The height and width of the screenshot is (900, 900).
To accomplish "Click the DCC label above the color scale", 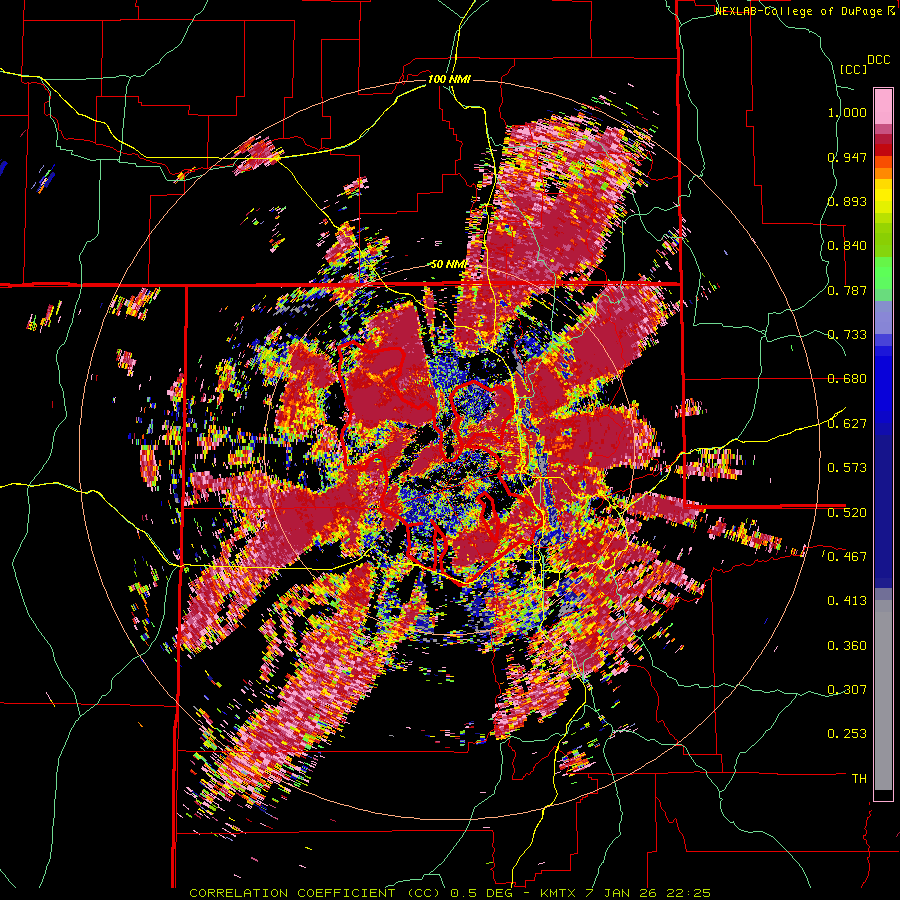I will [879, 60].
